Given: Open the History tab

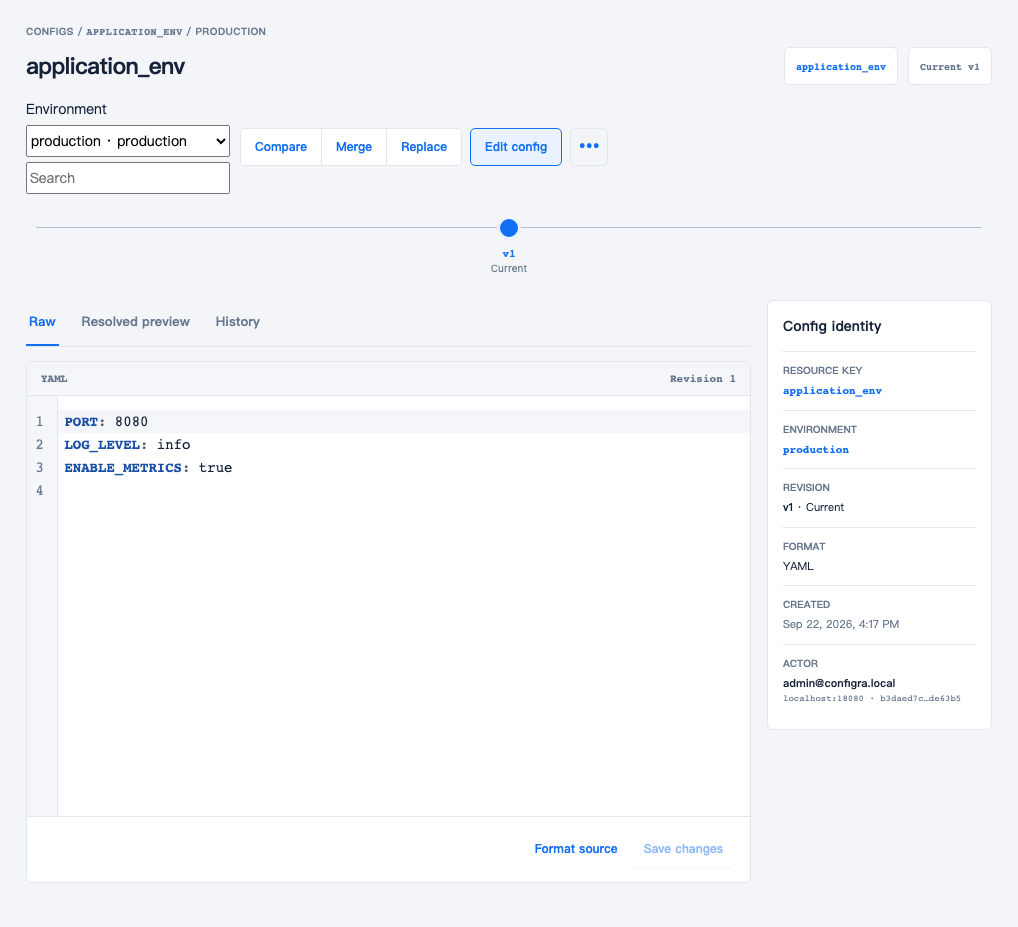Looking at the screenshot, I should pyautogui.click(x=238, y=322).
